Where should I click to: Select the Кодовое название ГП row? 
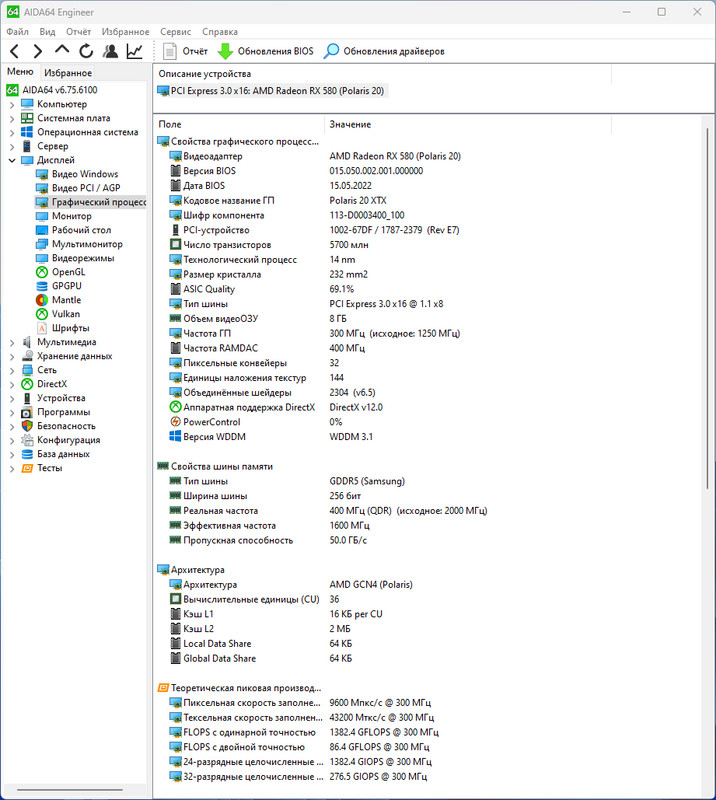[278, 201]
